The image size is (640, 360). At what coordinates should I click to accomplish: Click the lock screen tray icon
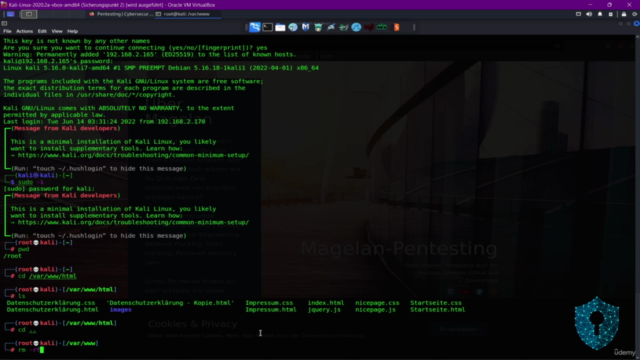624,14
